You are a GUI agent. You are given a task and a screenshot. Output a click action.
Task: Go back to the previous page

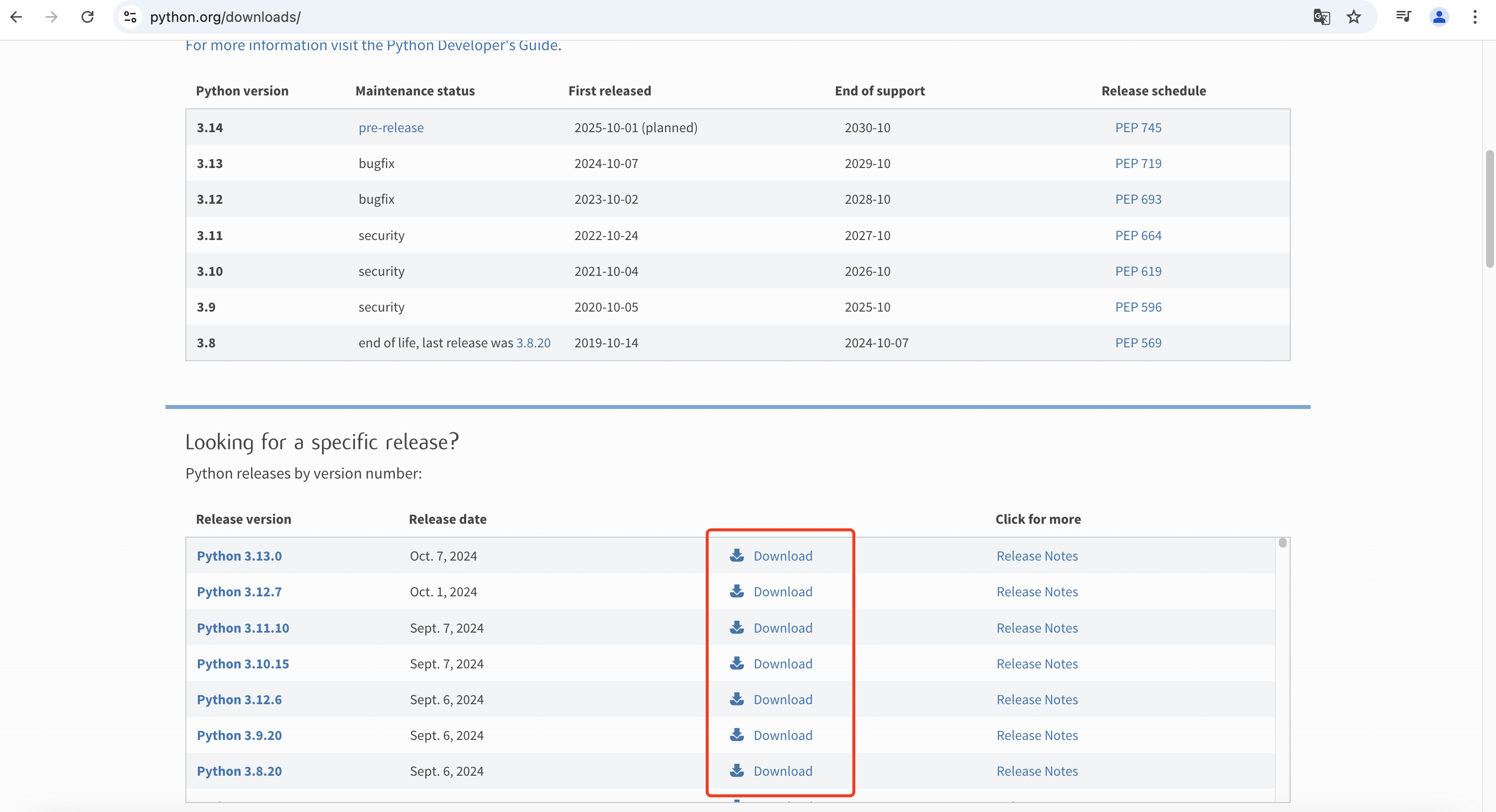tap(16, 17)
